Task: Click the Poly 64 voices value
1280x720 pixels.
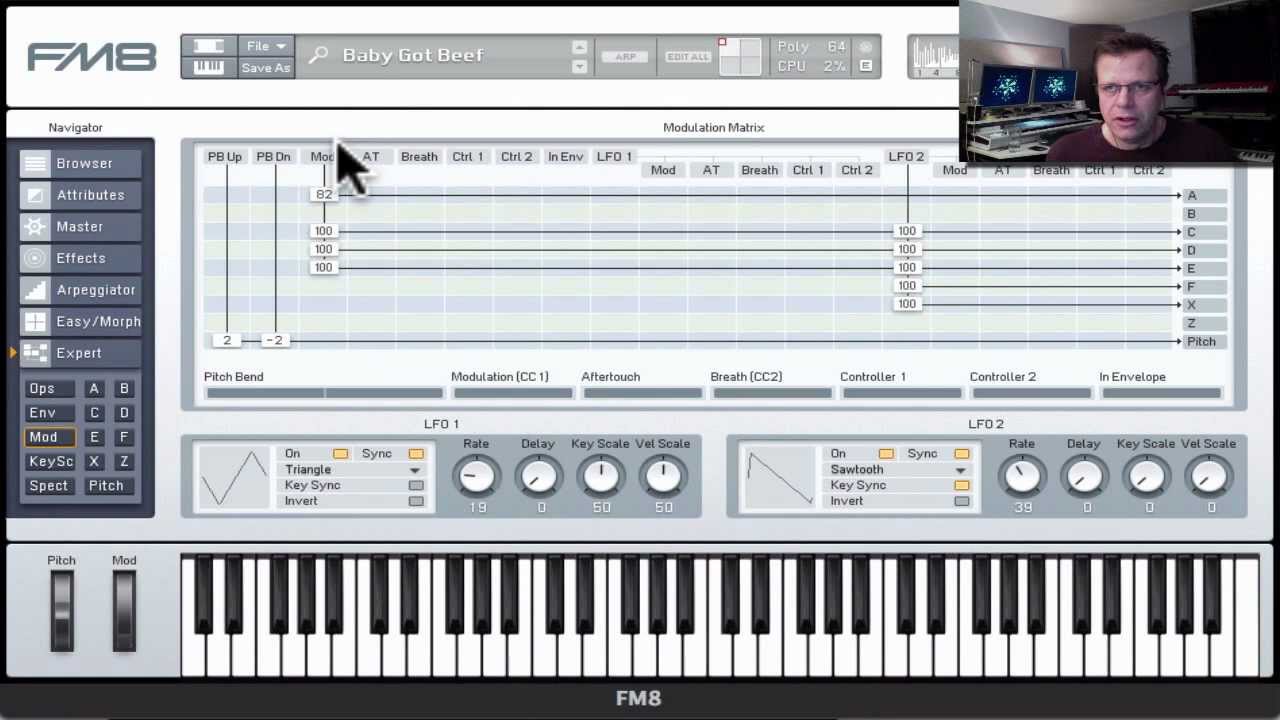Action: (838, 47)
